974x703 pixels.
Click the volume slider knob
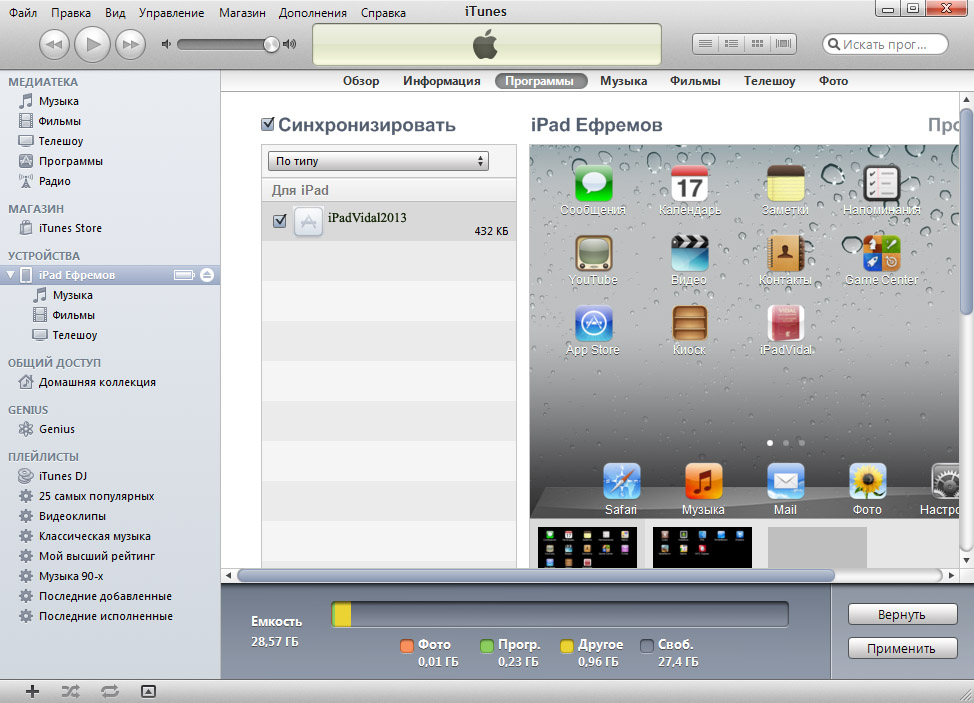[x=271, y=44]
